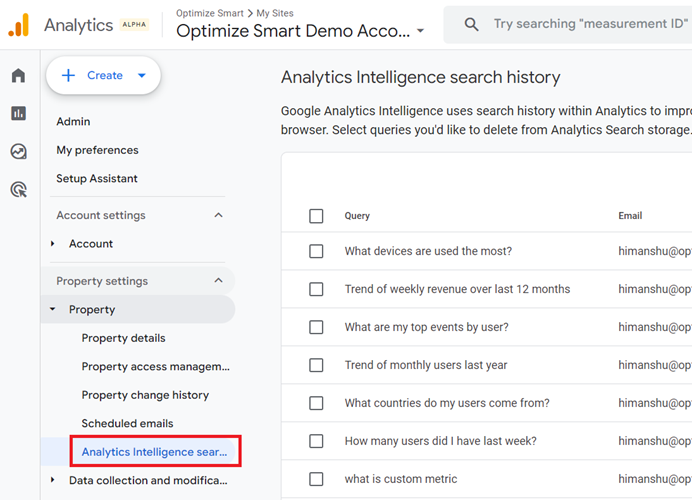Click the Property tree label

92,309
